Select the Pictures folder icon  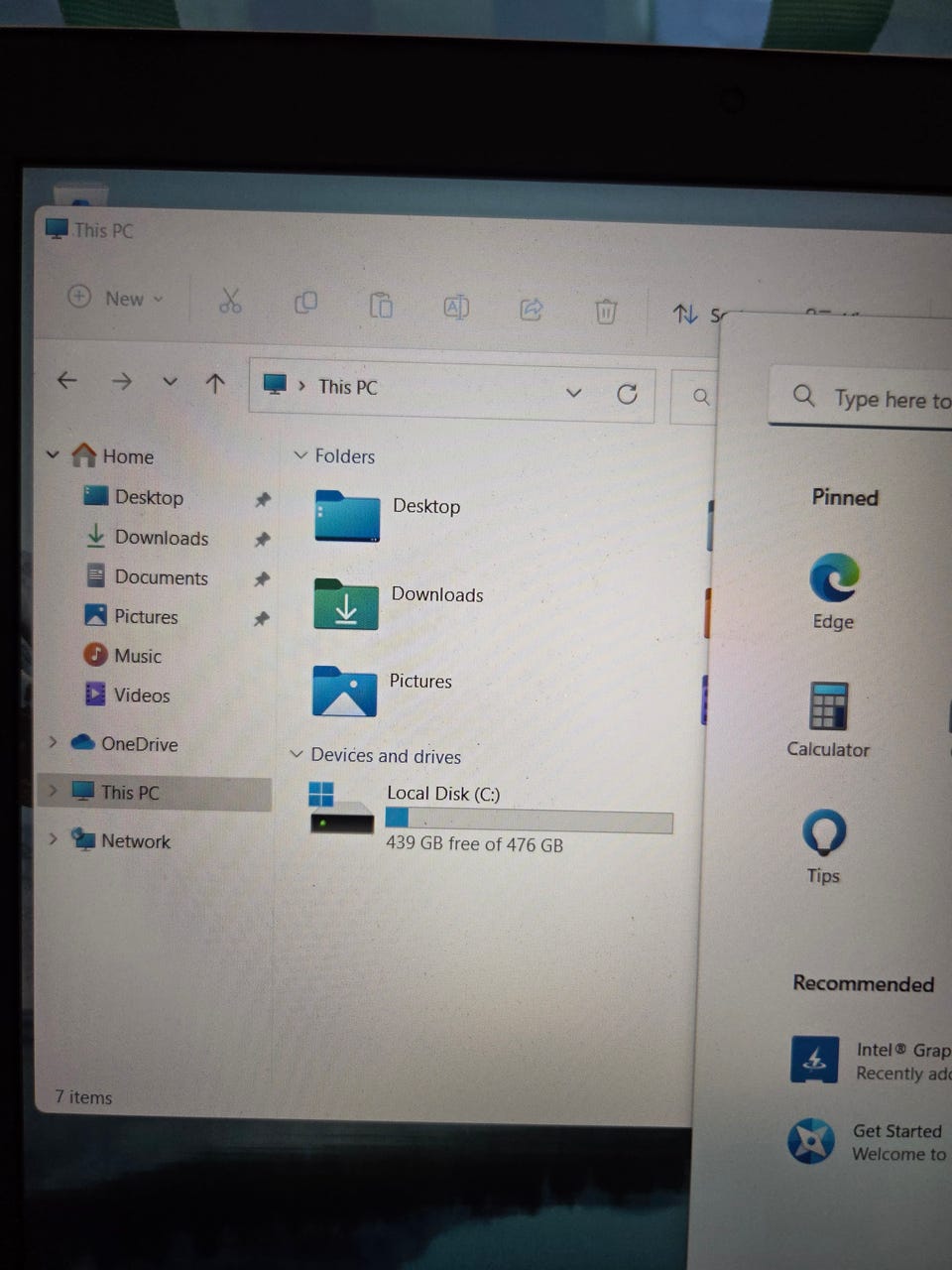[x=344, y=692]
